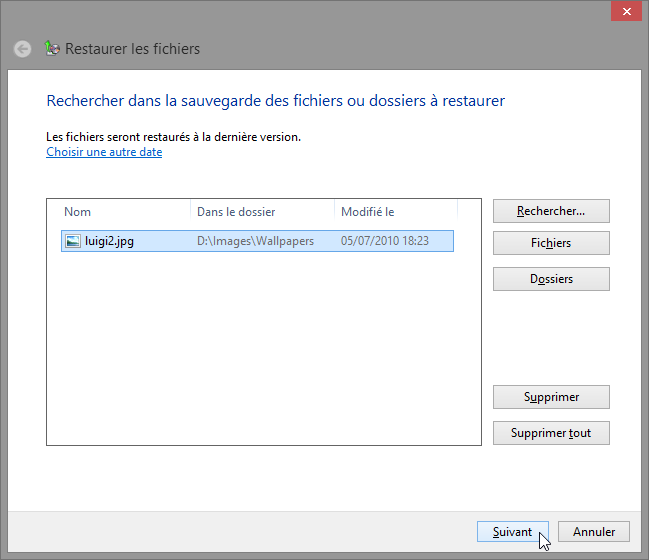Viewport: 649px width, 560px height.
Task: Click empty area of file list
Action: coord(264,348)
